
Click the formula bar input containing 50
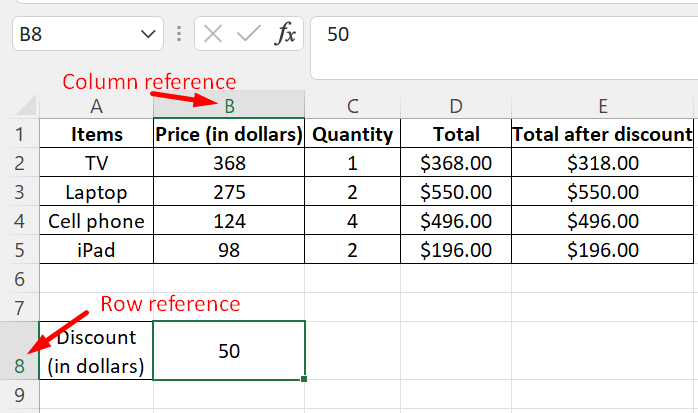coord(500,35)
